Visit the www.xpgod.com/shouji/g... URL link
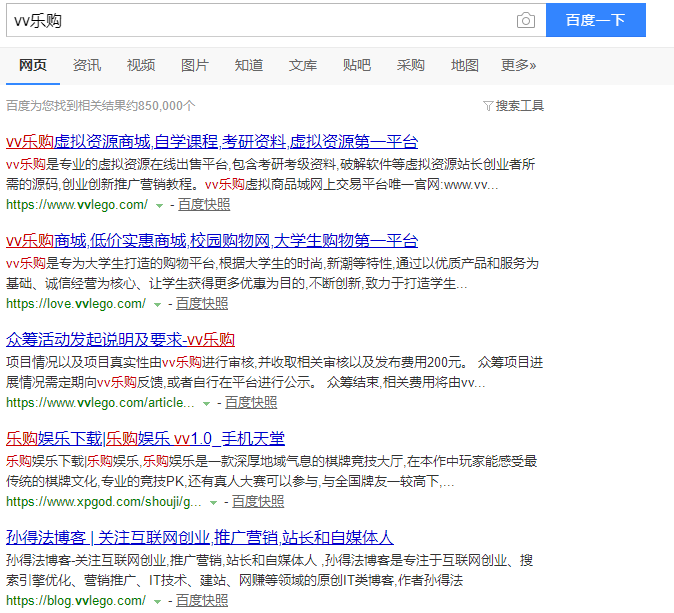This screenshot has height=613, width=674. [x=104, y=502]
